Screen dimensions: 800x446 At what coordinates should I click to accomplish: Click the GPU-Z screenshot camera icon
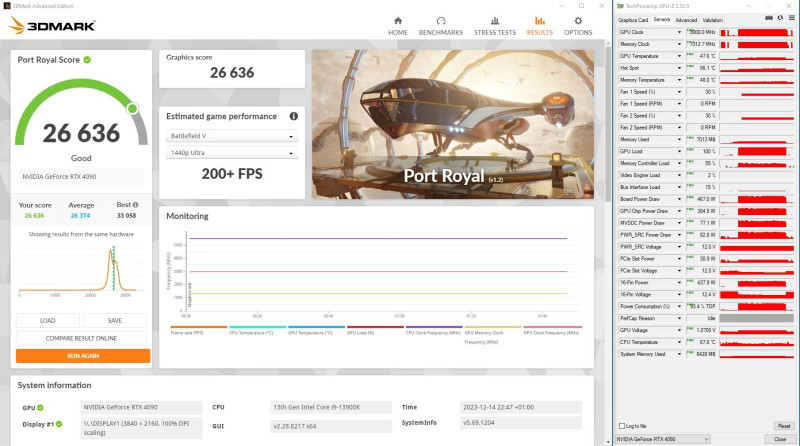[x=769, y=18]
